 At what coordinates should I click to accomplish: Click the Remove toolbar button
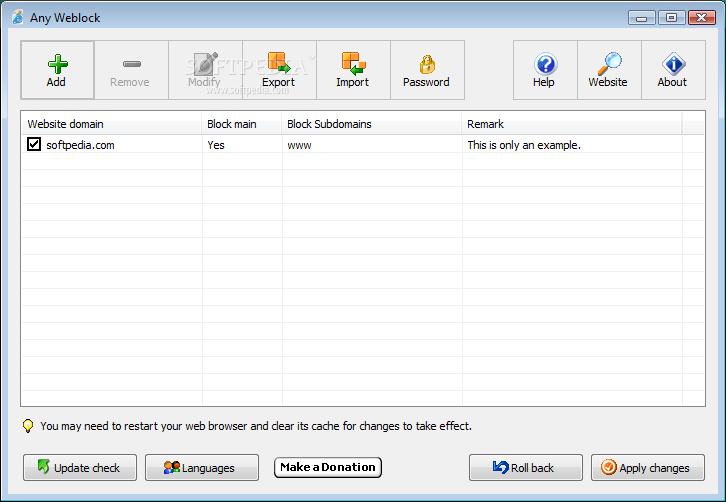[131, 70]
